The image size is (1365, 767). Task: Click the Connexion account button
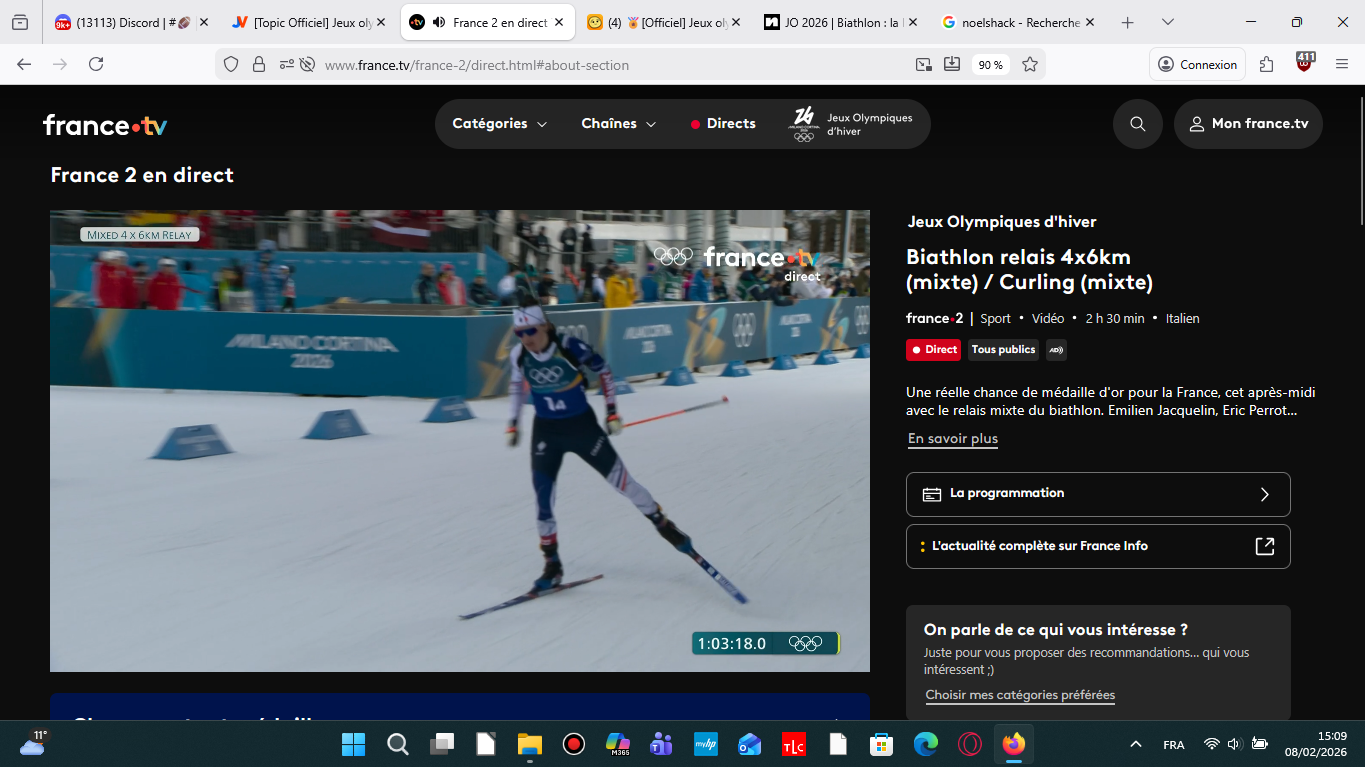pos(1197,64)
